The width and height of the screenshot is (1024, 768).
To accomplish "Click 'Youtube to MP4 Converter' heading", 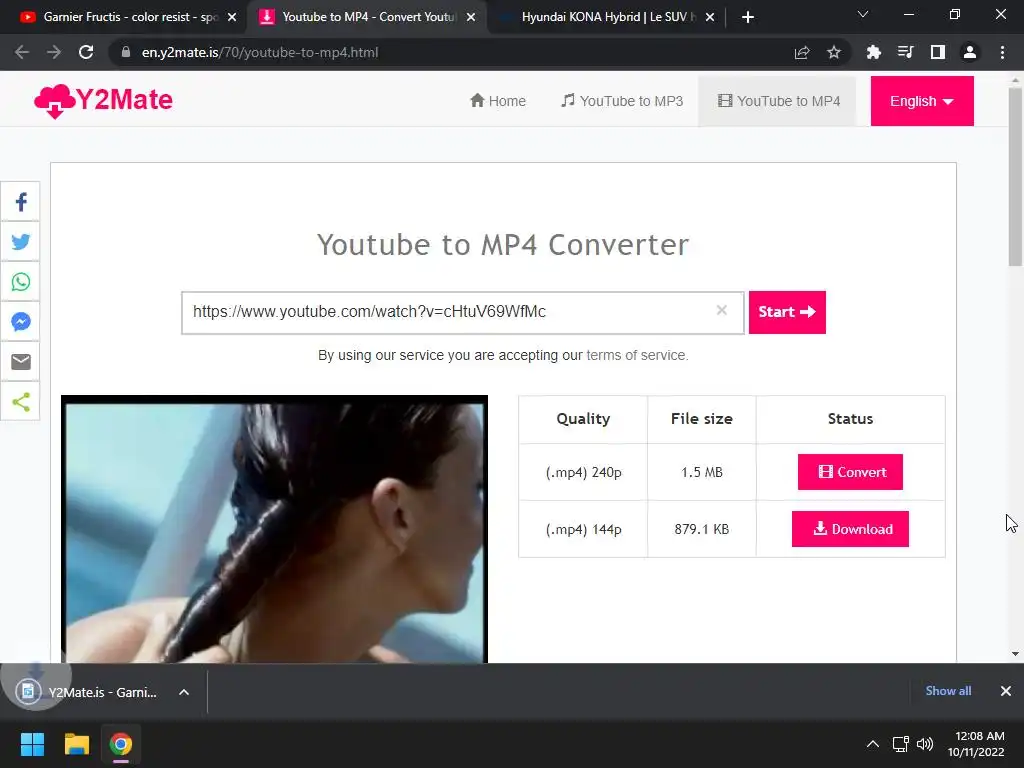I will tap(503, 245).
